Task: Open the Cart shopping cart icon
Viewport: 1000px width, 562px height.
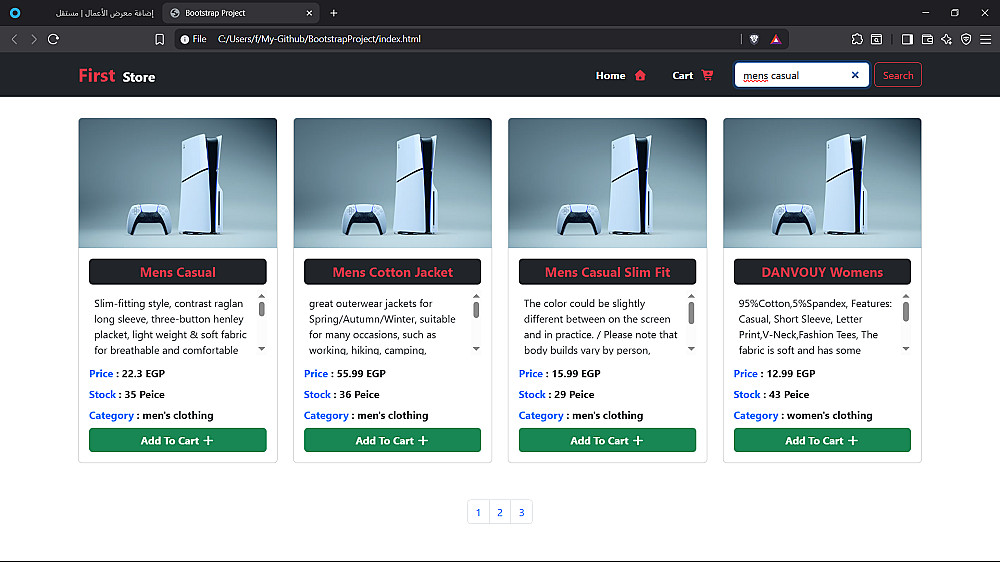Action: [707, 75]
